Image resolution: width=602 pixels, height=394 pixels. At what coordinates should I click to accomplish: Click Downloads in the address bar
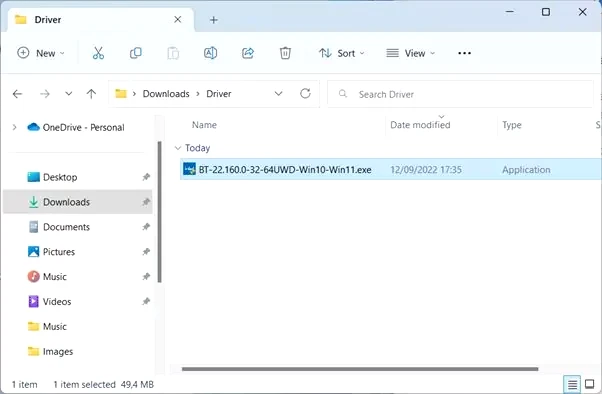(166, 94)
